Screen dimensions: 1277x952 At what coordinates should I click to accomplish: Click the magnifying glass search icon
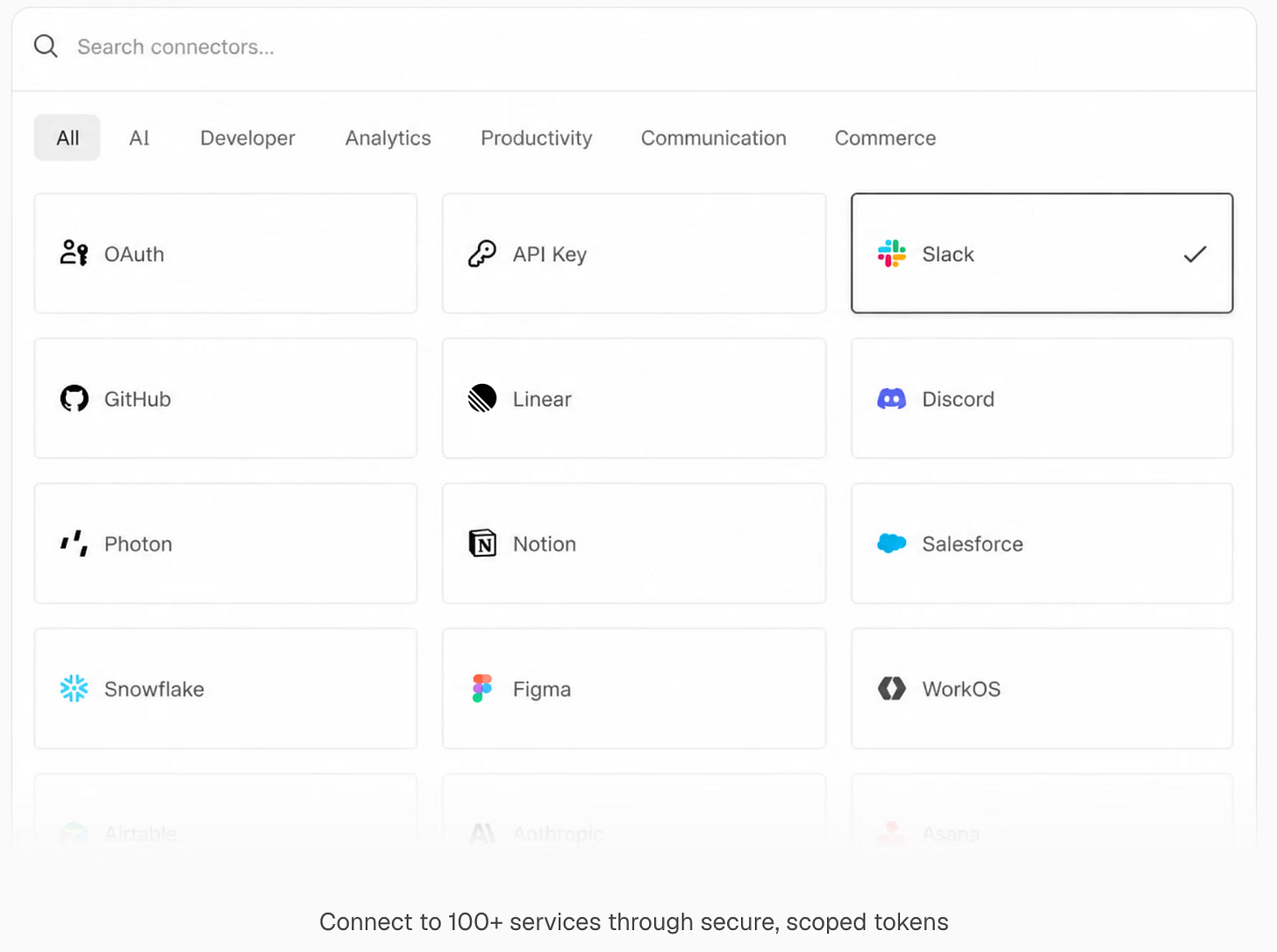click(x=46, y=46)
